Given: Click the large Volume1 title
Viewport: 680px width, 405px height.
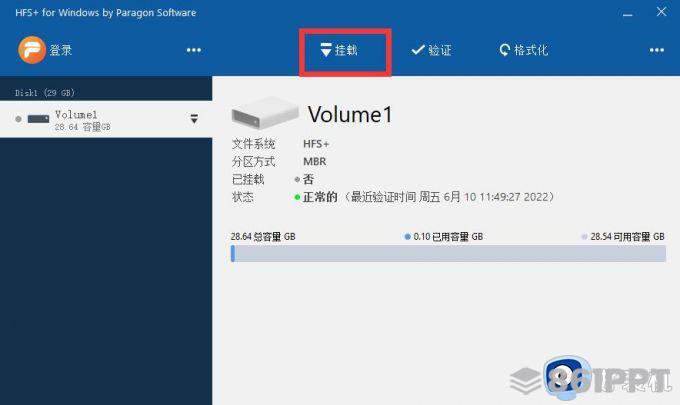Looking at the screenshot, I should click(x=350, y=115).
